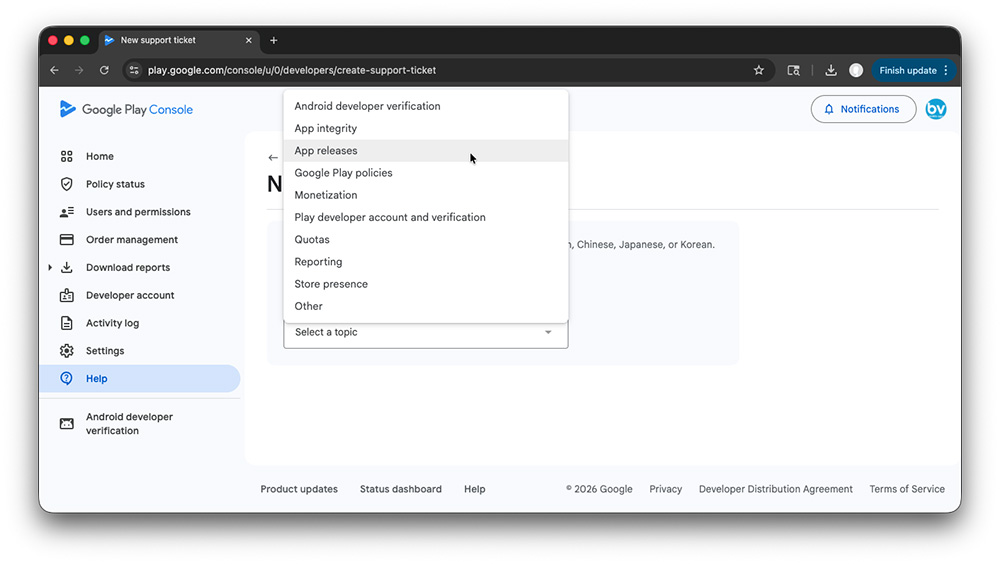Select Google Play policies topic
Viewport: 1000px width, 564px height.
pos(425,173)
